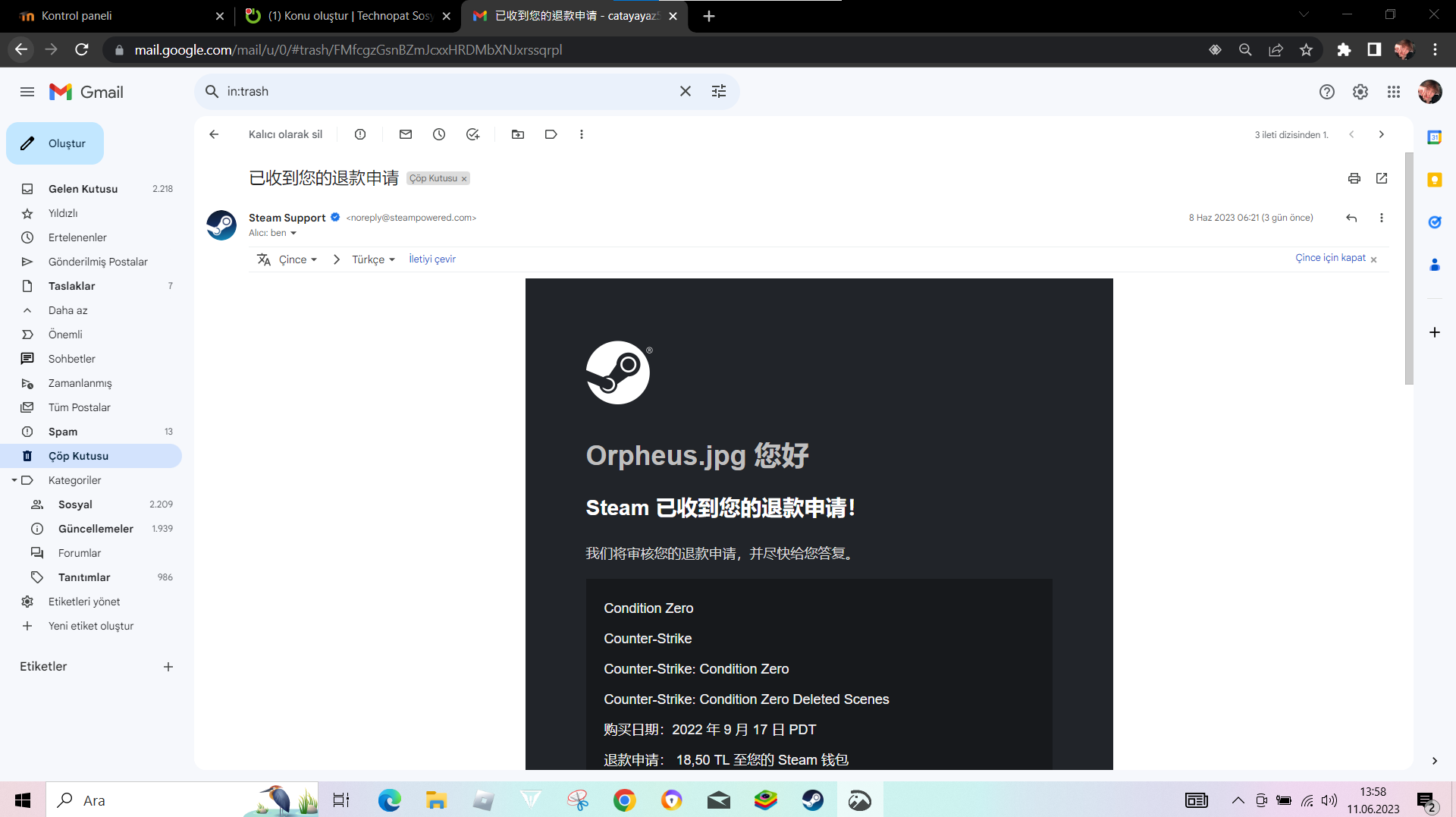Open Chrome extensions puzzle icon
Screen dimensions: 1456x817
click(1344, 49)
